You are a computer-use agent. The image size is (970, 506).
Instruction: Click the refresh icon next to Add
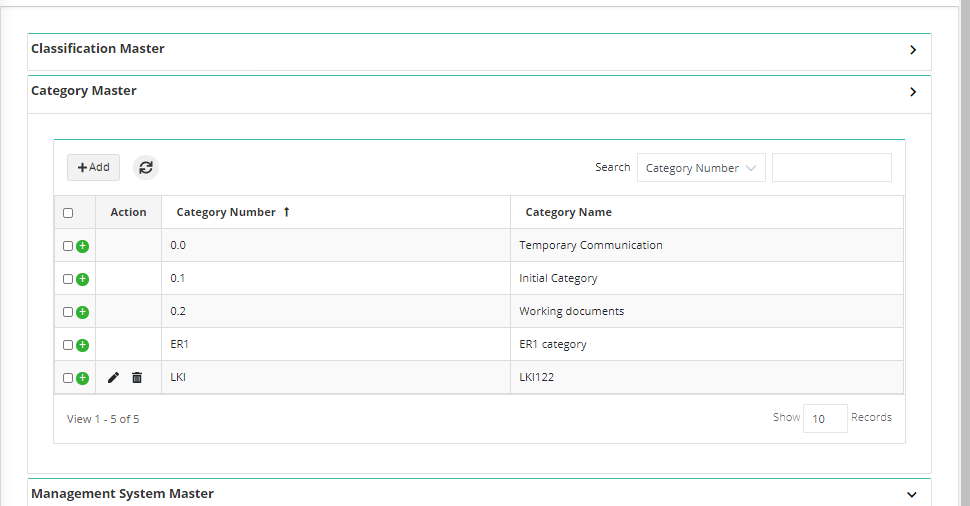click(x=146, y=168)
